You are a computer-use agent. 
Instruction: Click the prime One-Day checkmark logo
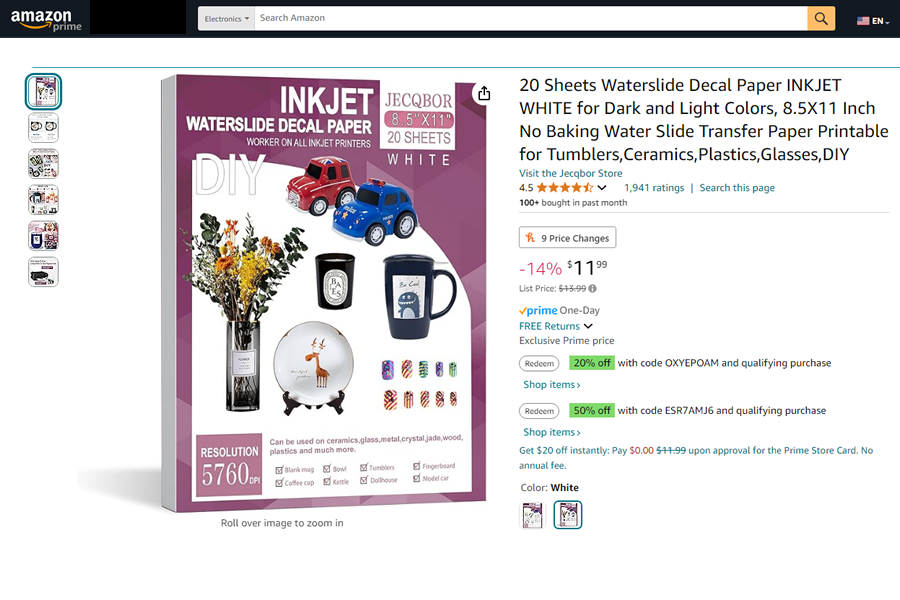538,311
